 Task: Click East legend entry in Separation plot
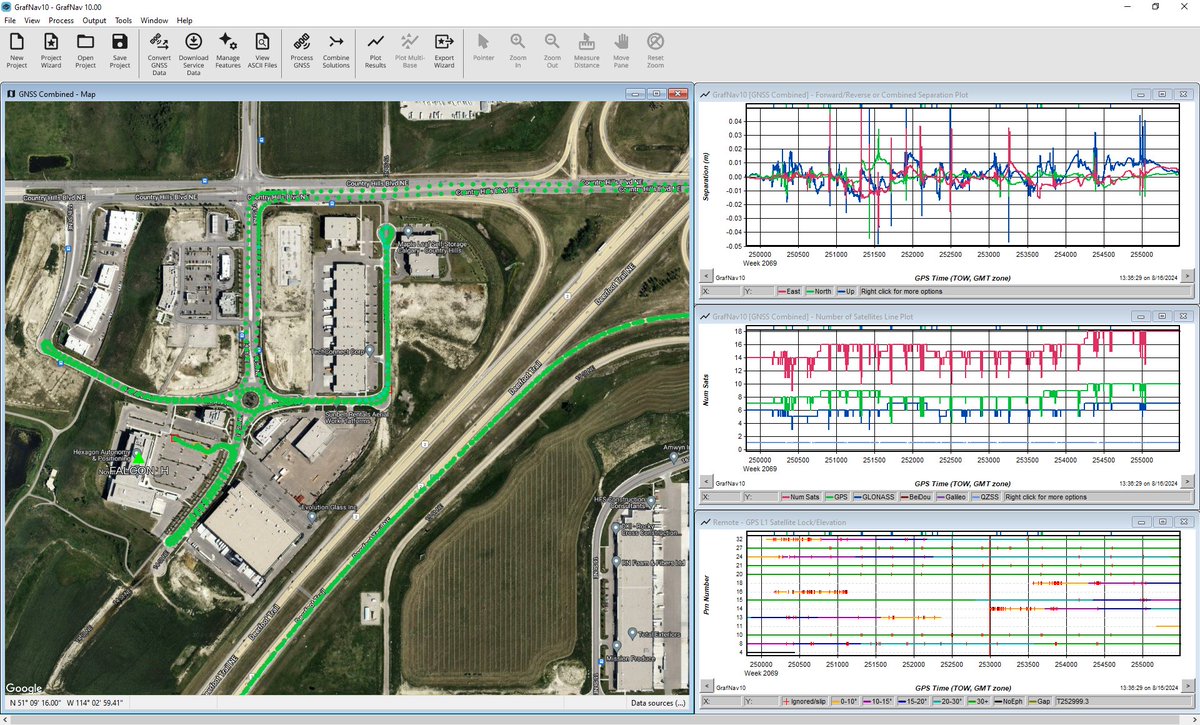click(x=789, y=291)
